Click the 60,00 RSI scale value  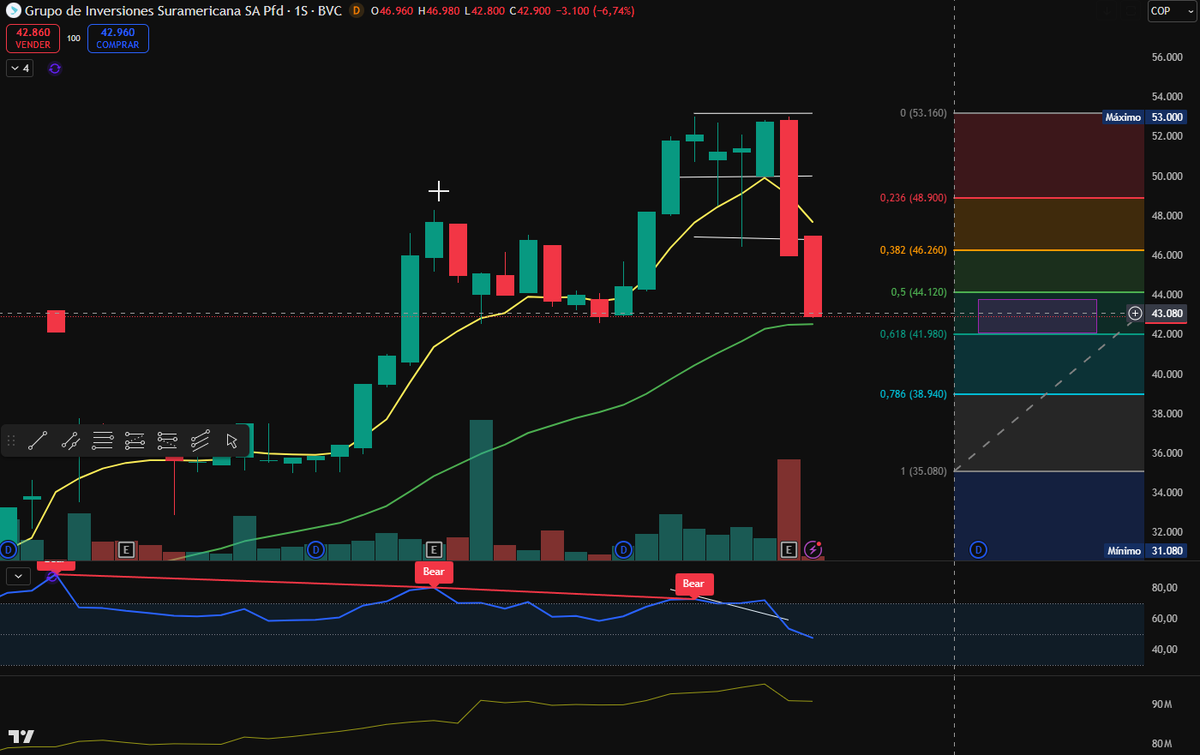(1163, 619)
